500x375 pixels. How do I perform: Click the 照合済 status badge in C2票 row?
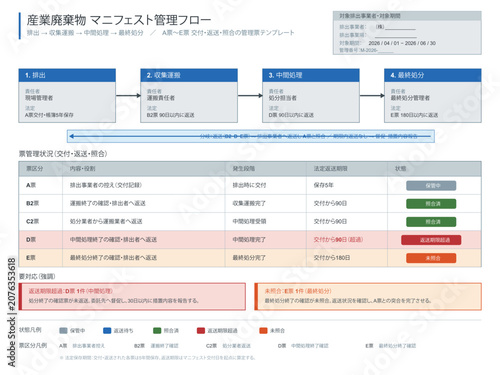(431, 222)
